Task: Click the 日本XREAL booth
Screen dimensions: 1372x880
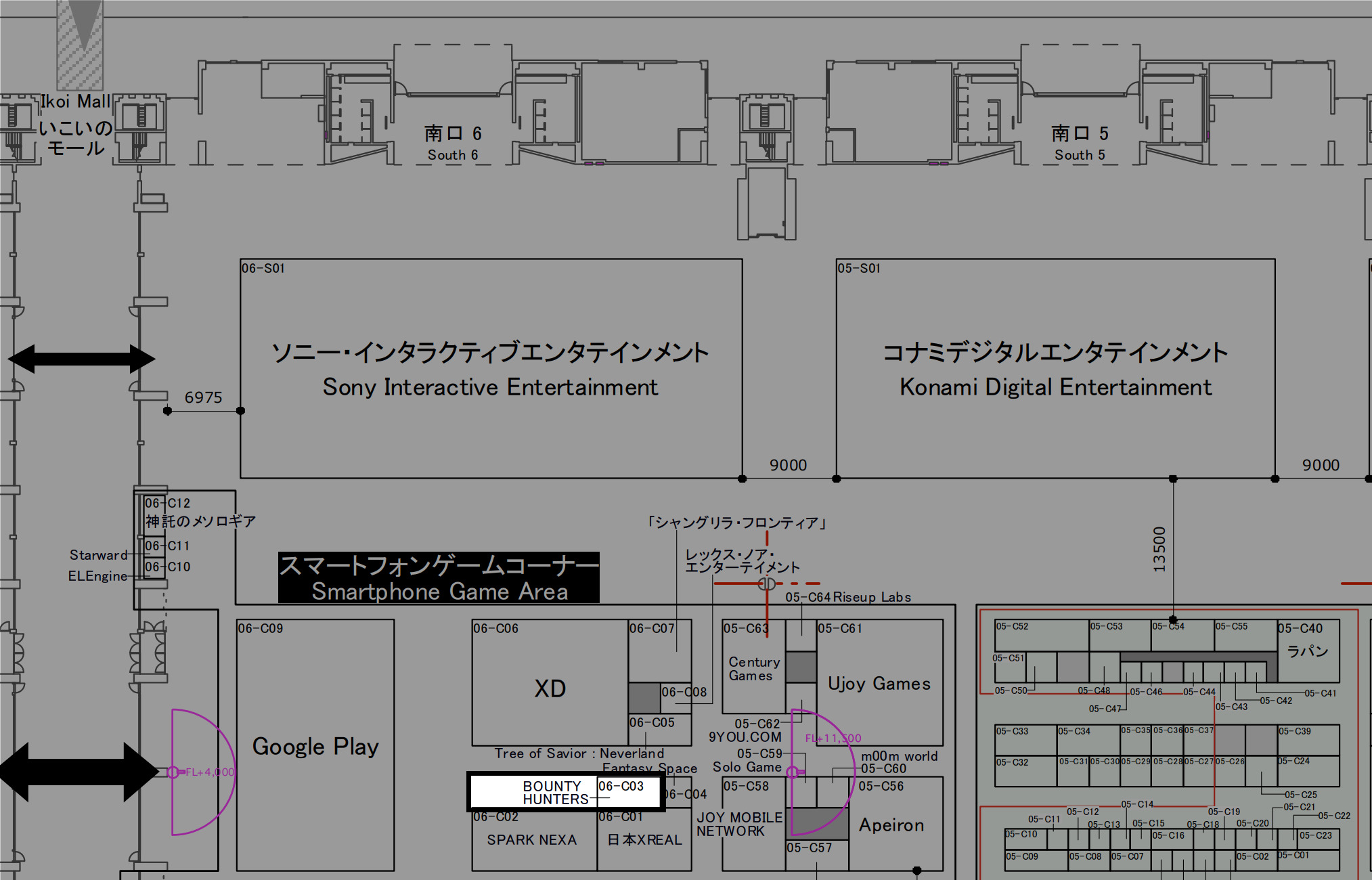Action: [644, 841]
